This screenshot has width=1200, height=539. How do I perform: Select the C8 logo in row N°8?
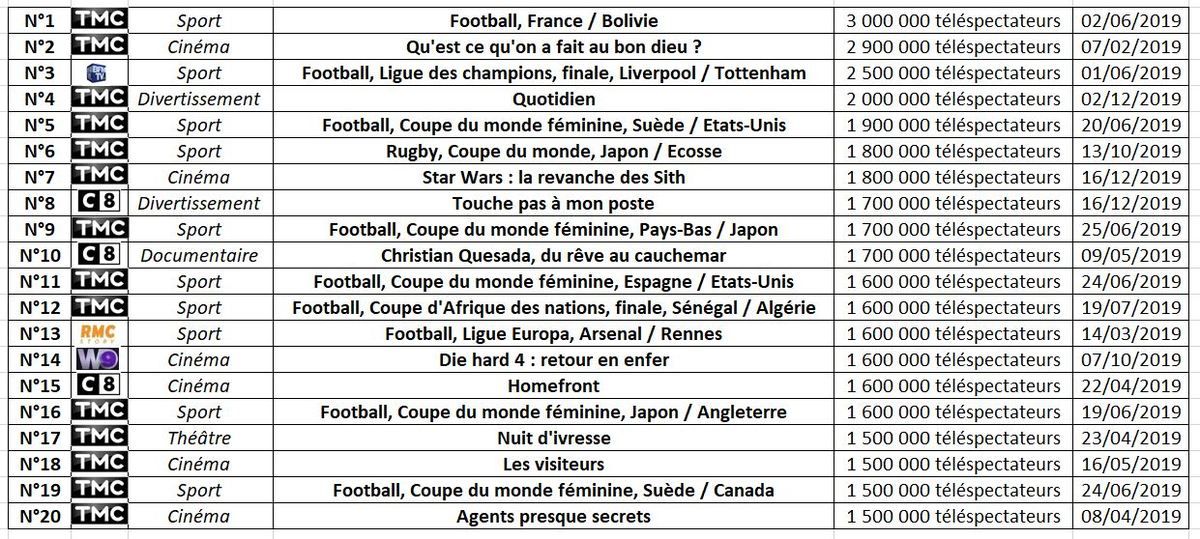(x=100, y=202)
